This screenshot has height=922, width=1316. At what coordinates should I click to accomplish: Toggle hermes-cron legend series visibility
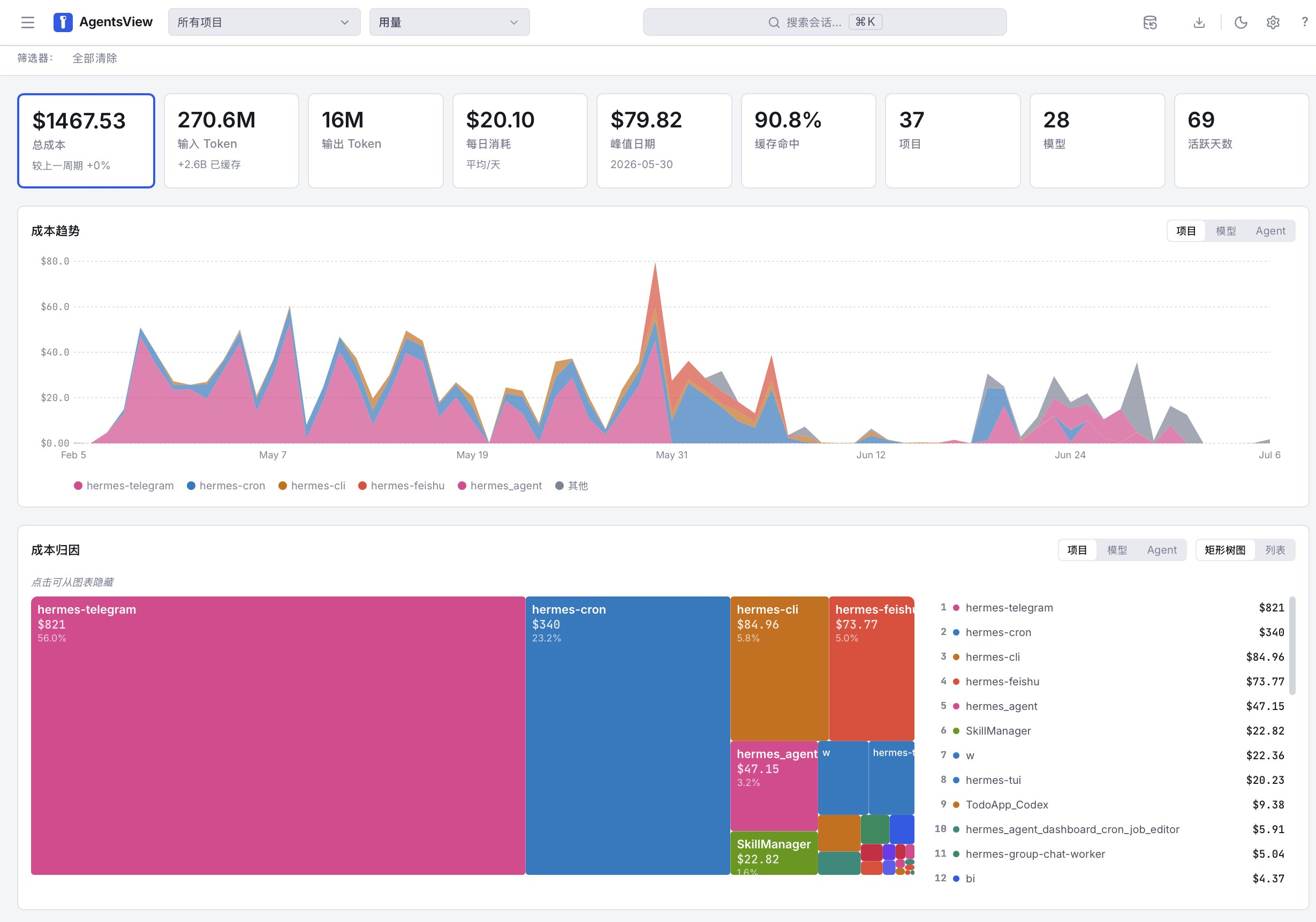click(226, 485)
